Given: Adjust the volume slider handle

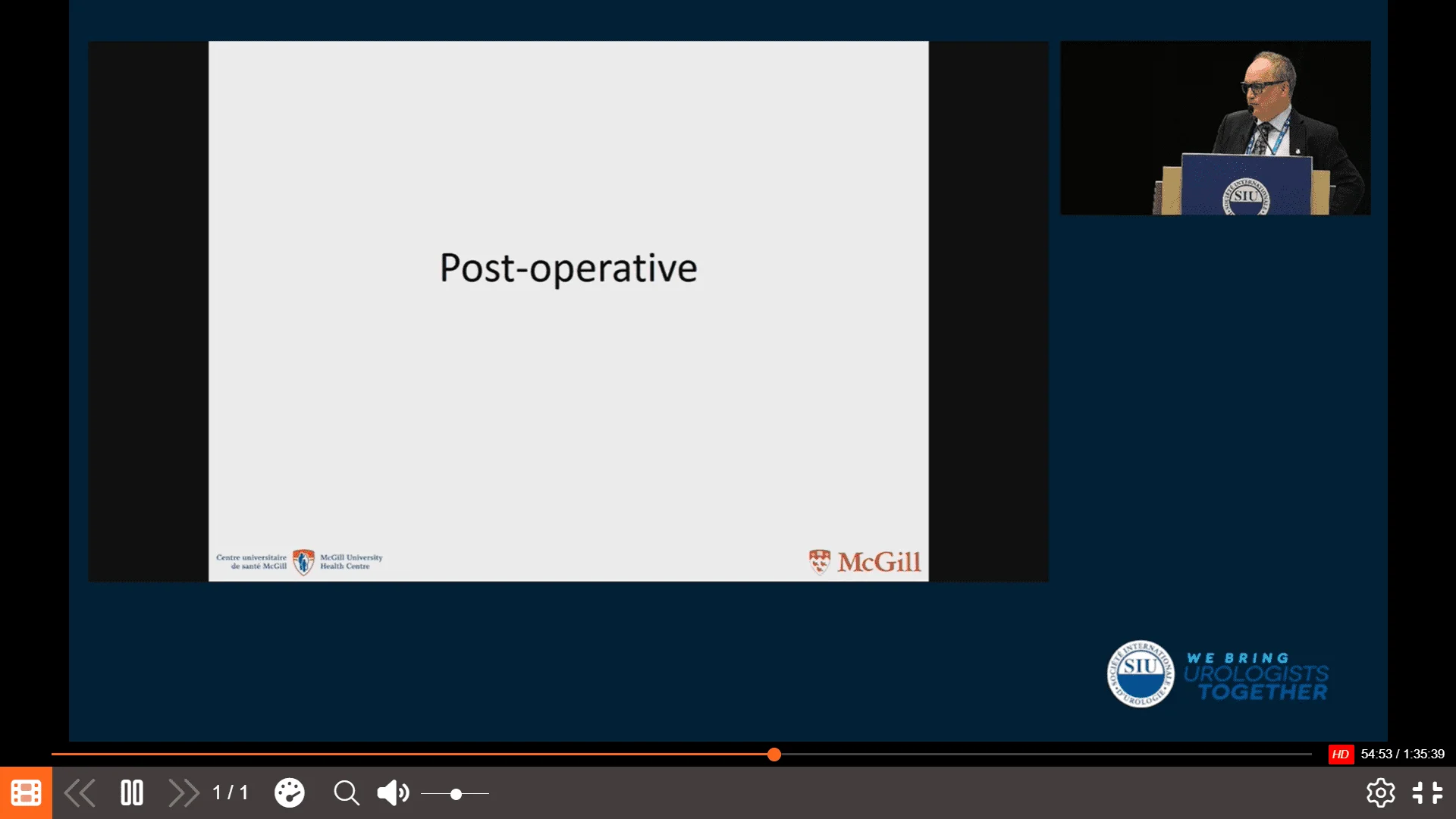Looking at the screenshot, I should (x=456, y=794).
